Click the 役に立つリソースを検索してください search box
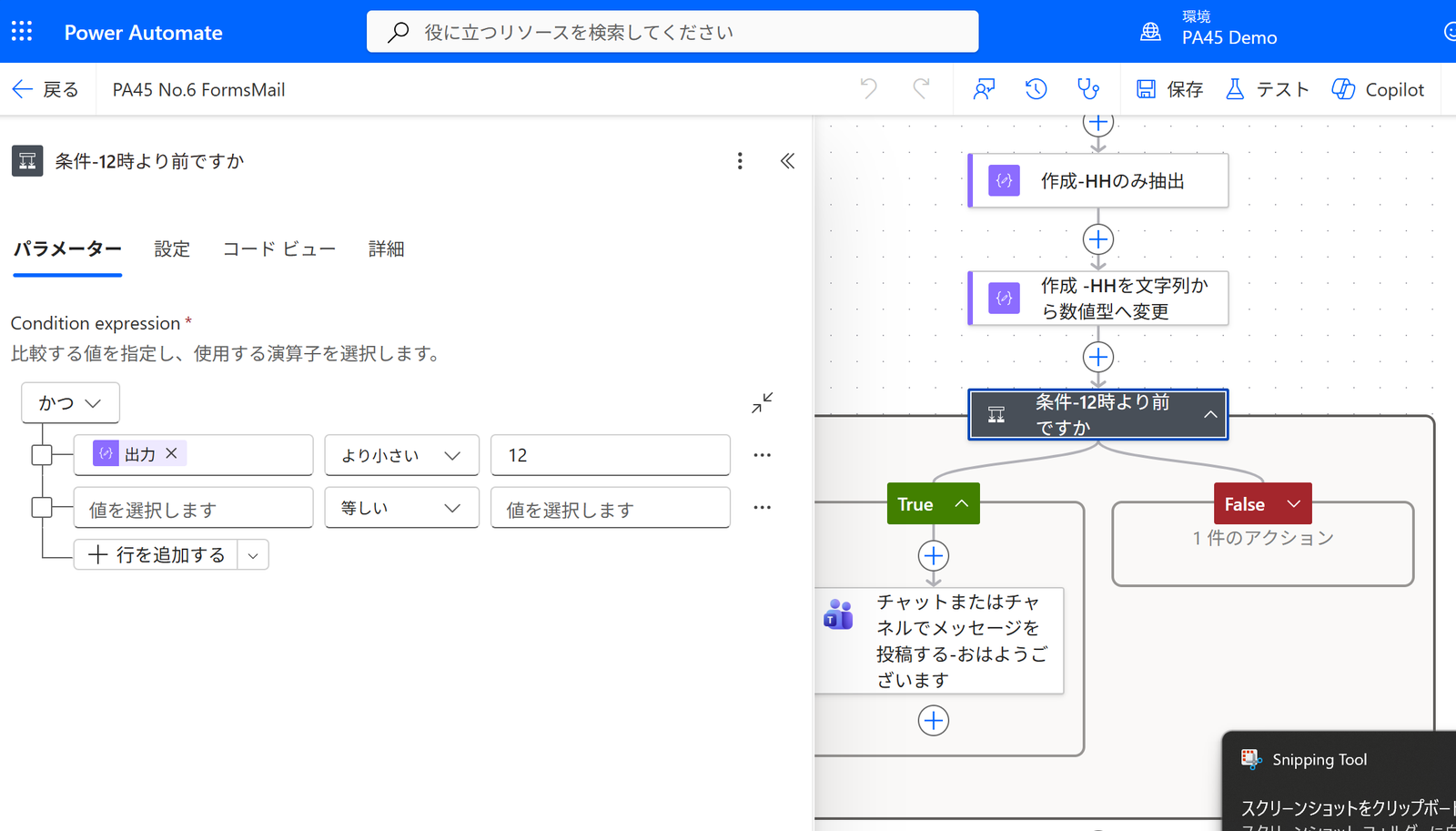The width and height of the screenshot is (1456, 831). tap(672, 32)
